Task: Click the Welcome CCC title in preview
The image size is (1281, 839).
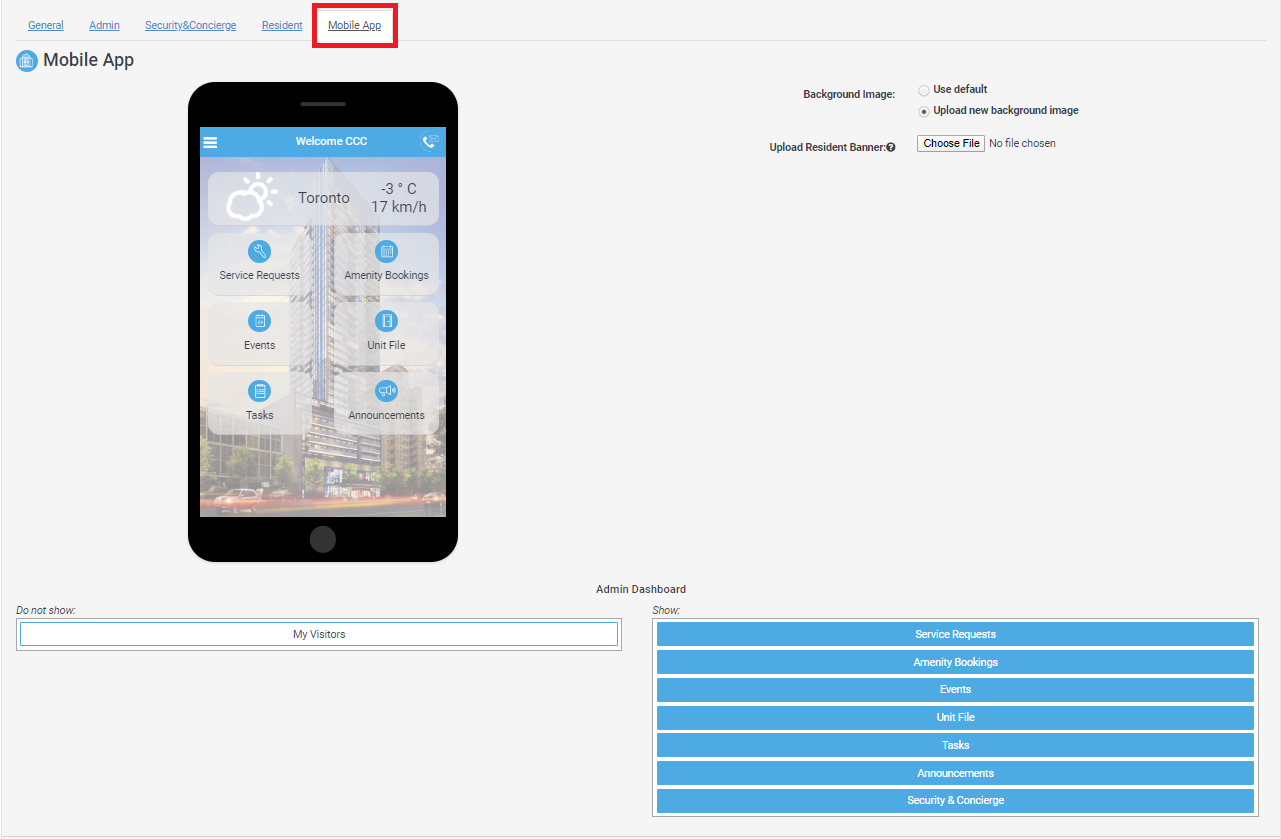Action: (331, 141)
